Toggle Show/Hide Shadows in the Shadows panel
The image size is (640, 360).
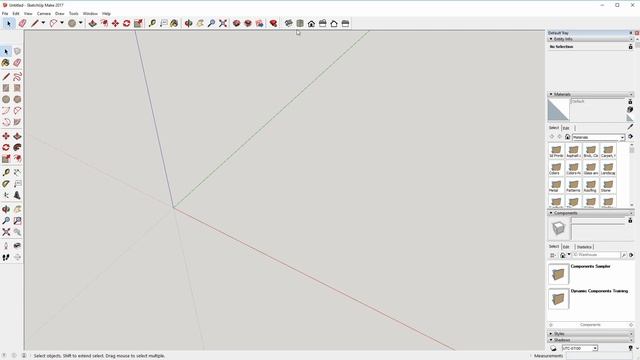(553, 348)
